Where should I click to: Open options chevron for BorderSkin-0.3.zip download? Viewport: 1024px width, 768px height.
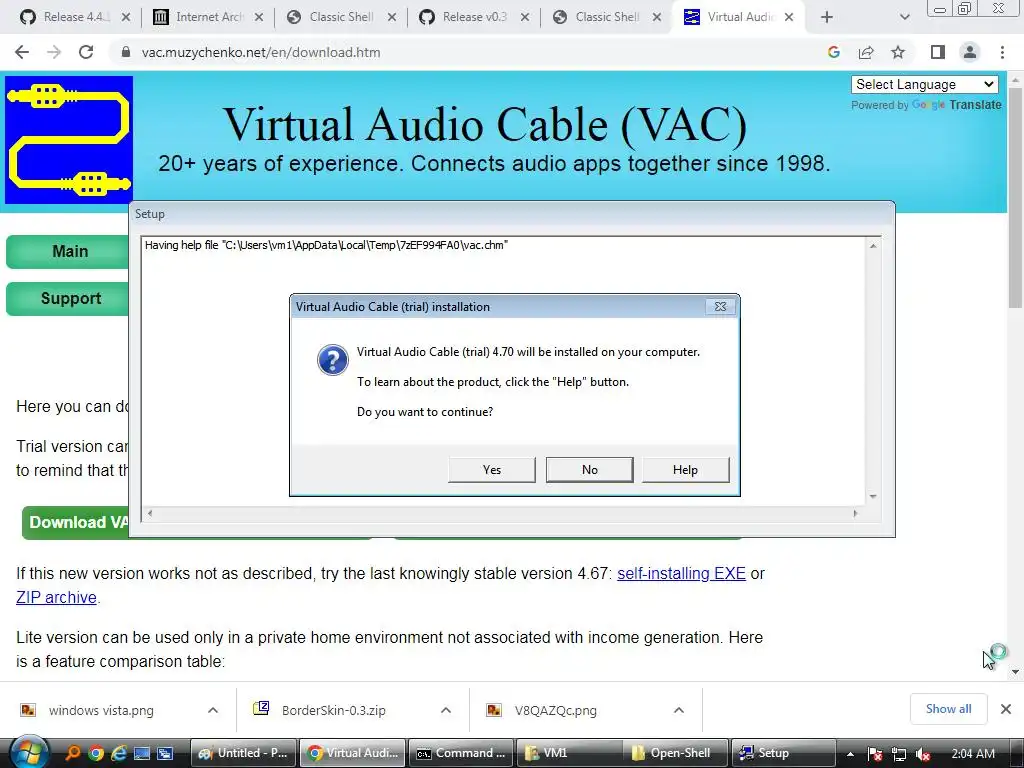(x=445, y=710)
